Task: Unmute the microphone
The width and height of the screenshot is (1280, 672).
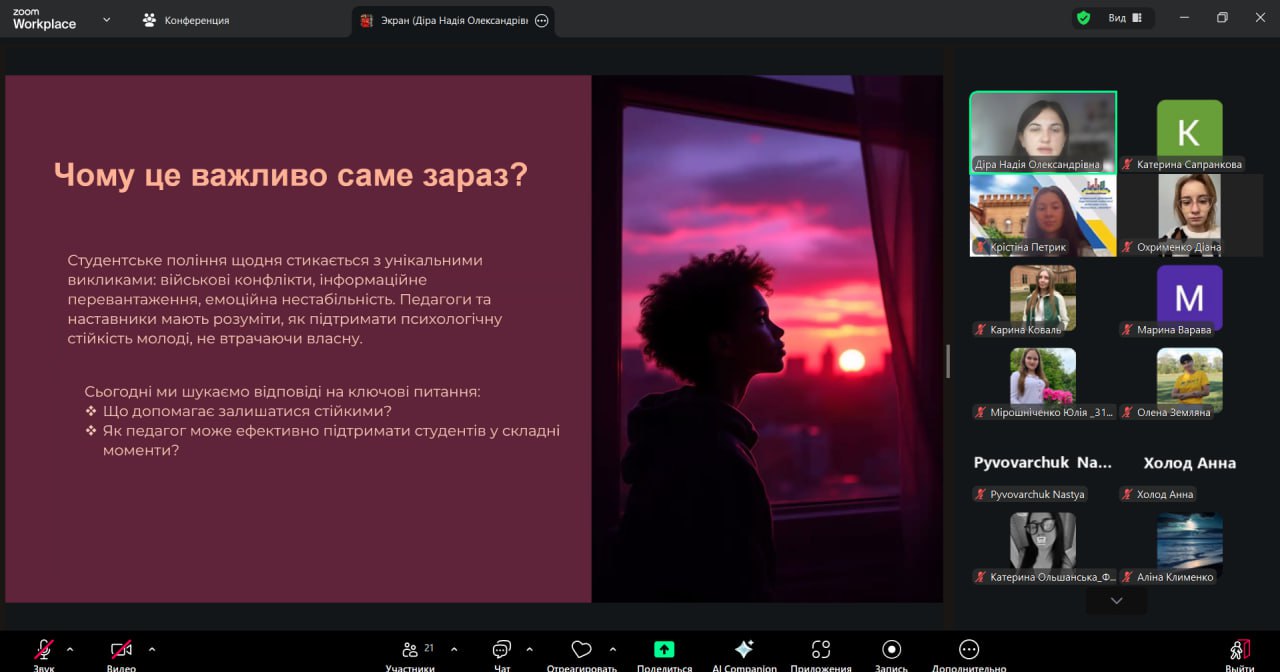Action: [44, 650]
